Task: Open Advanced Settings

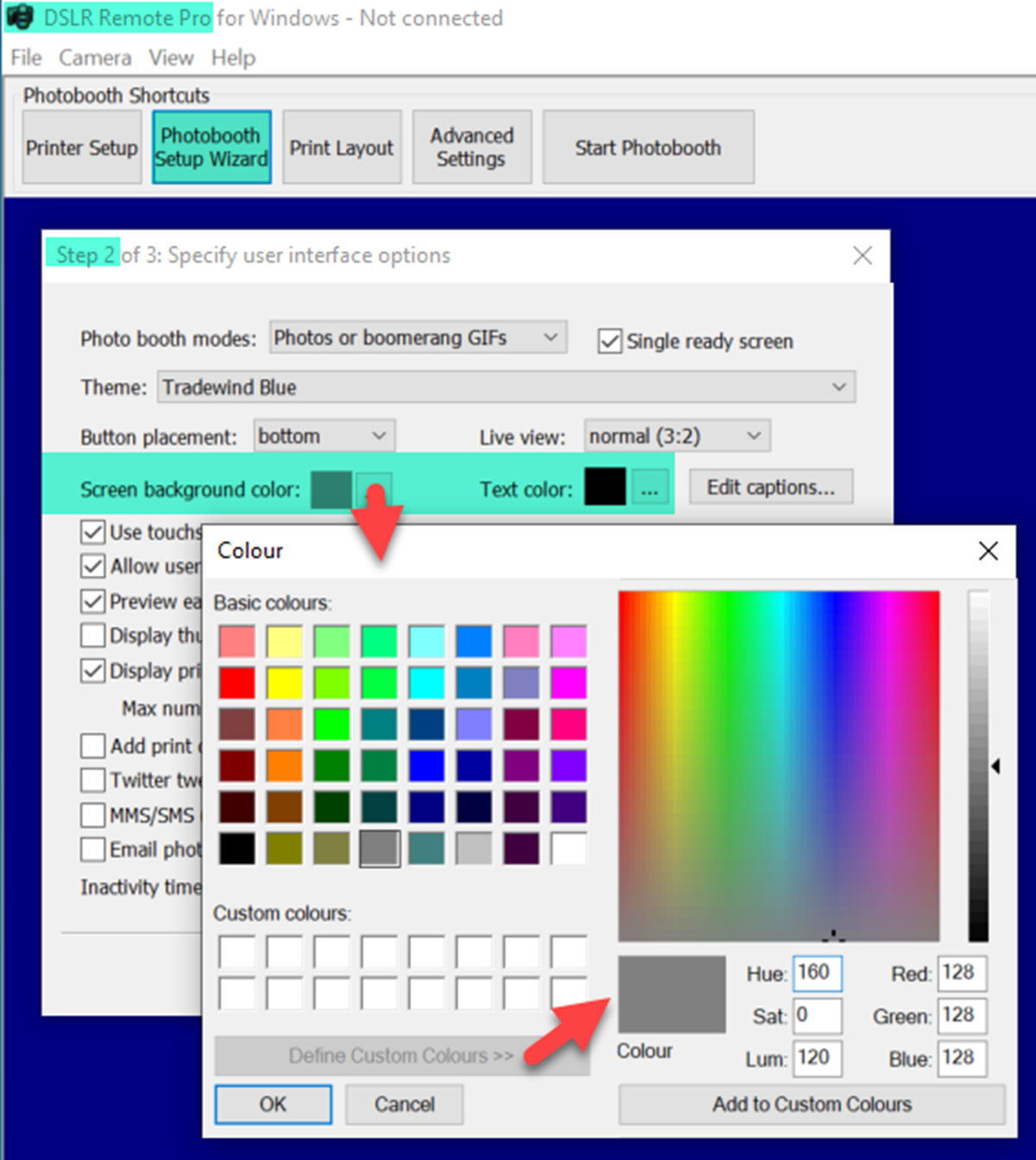Action: [x=471, y=148]
